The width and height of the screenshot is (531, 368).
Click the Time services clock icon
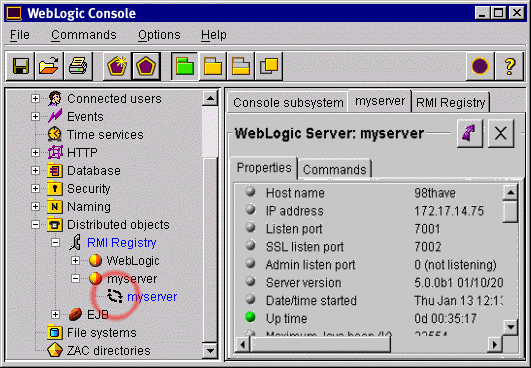tap(55, 134)
